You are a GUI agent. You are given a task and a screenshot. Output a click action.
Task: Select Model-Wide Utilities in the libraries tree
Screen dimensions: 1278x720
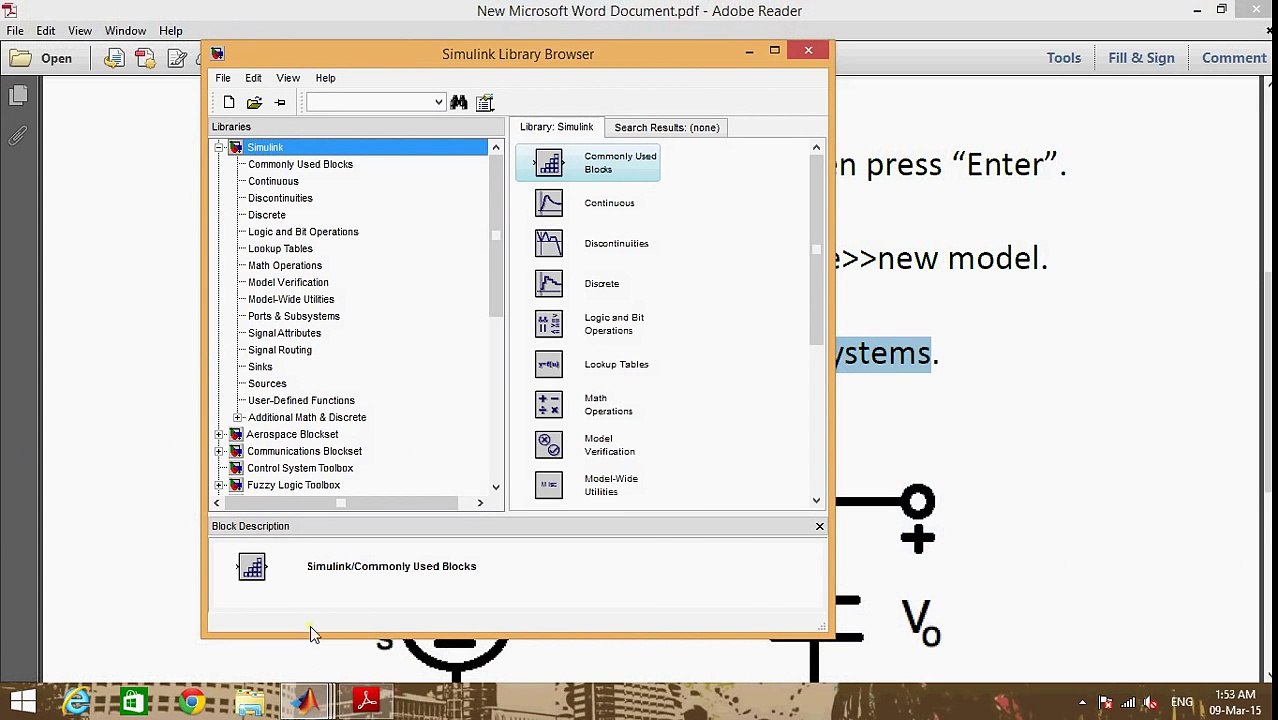pos(291,299)
